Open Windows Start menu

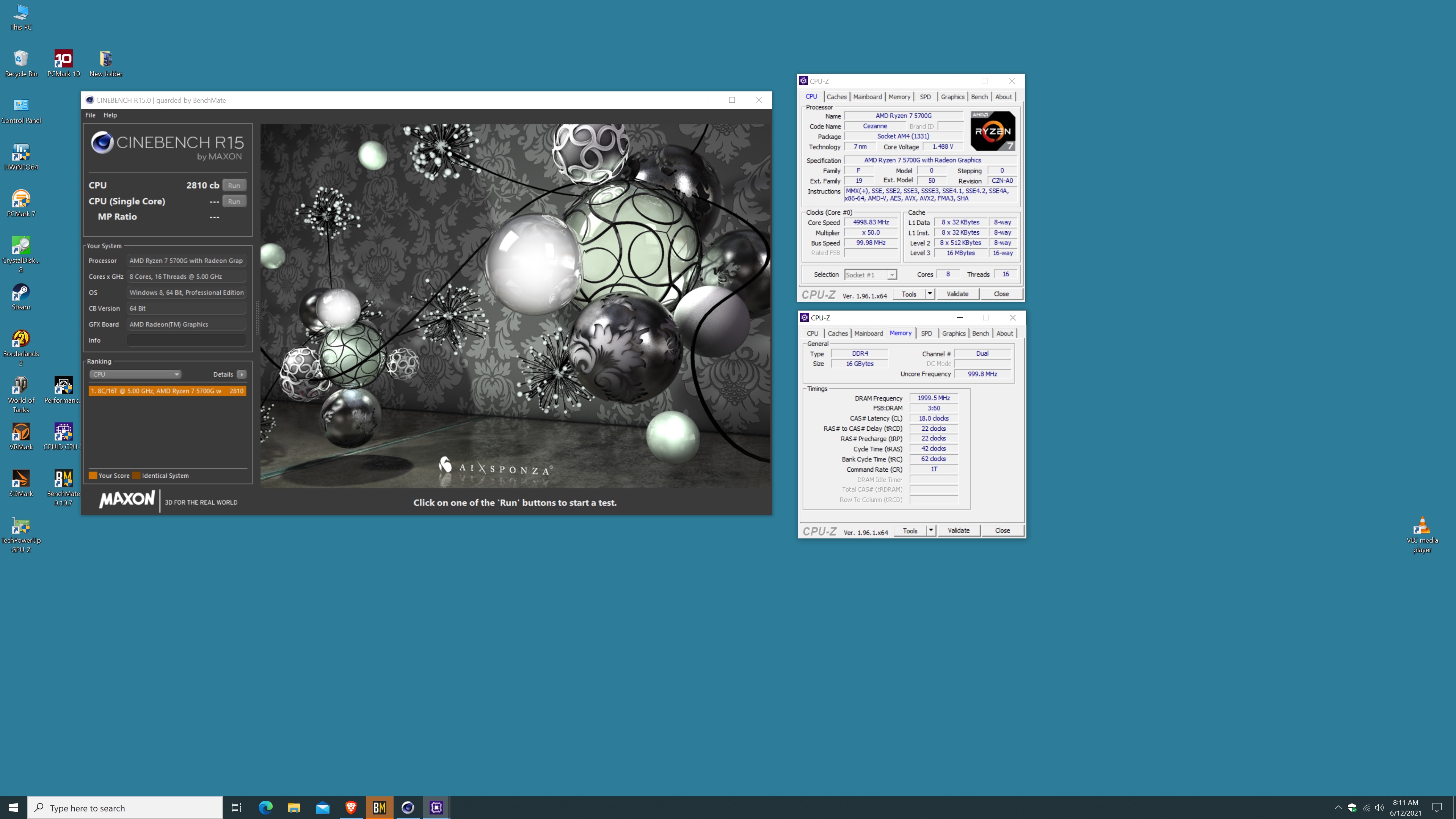[x=14, y=808]
